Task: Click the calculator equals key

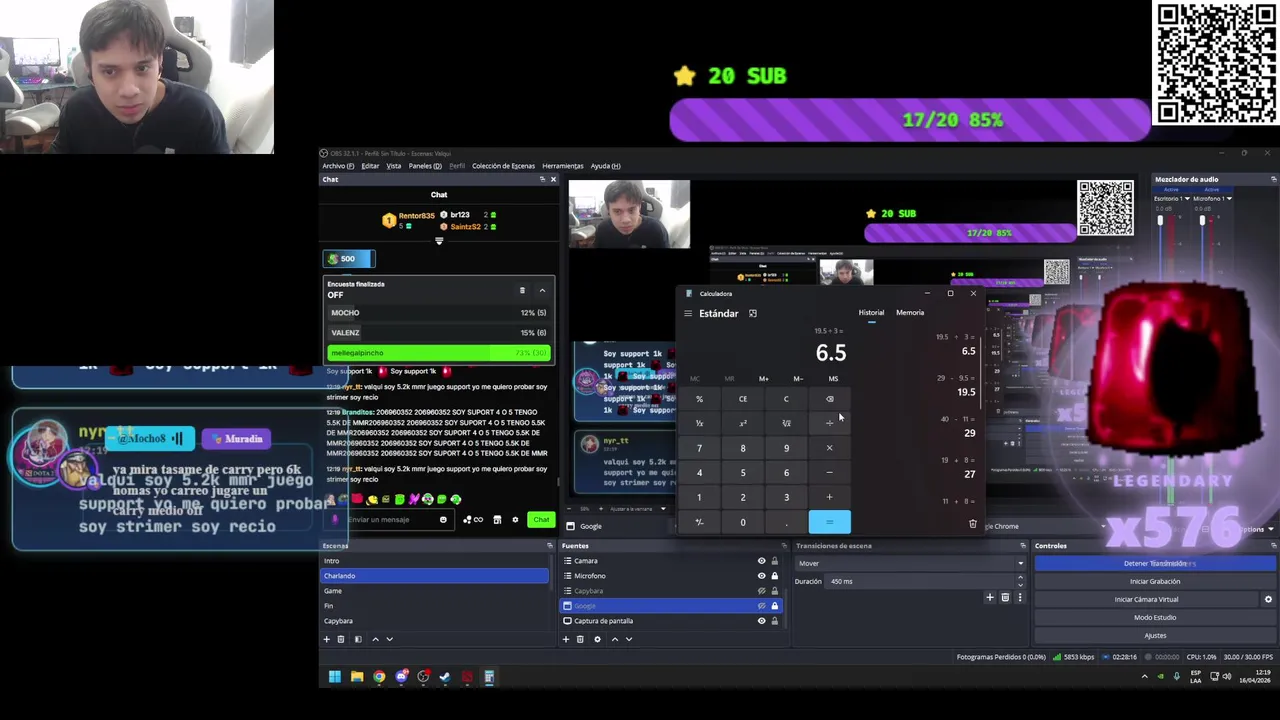Action: pos(829,522)
